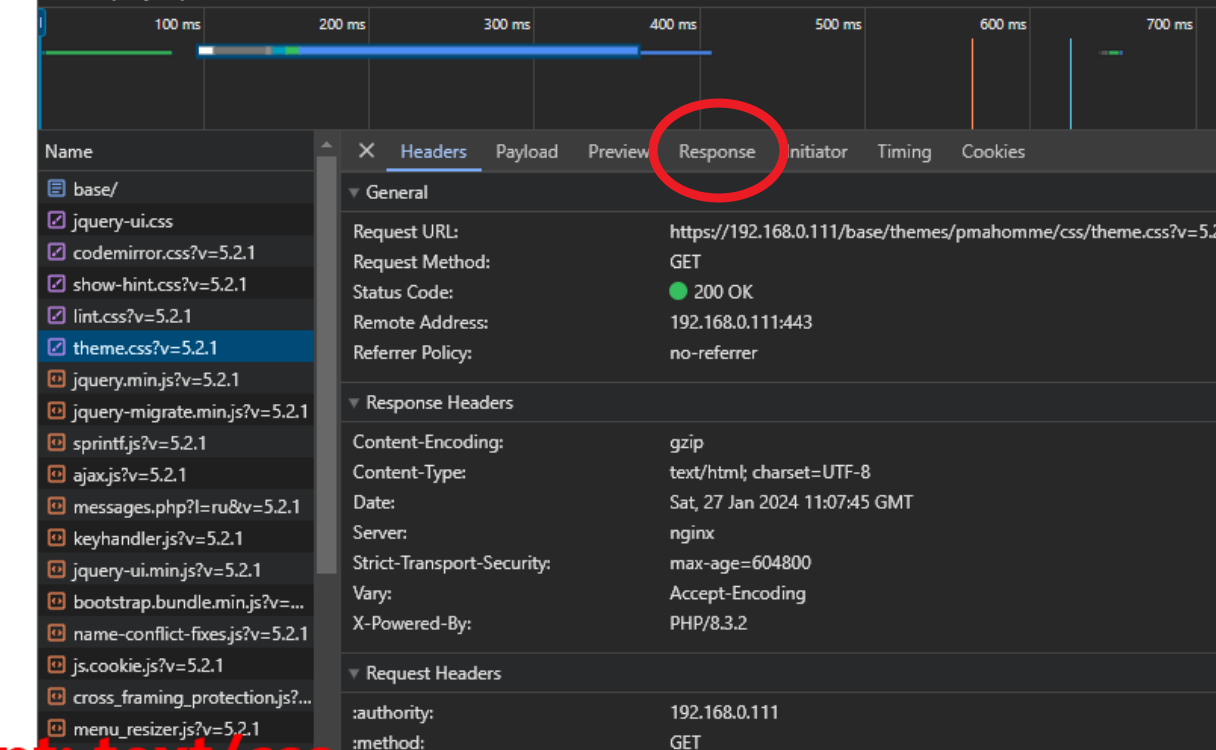This screenshot has width=1216, height=750.
Task: Click the Date header value
Action: coord(791,502)
